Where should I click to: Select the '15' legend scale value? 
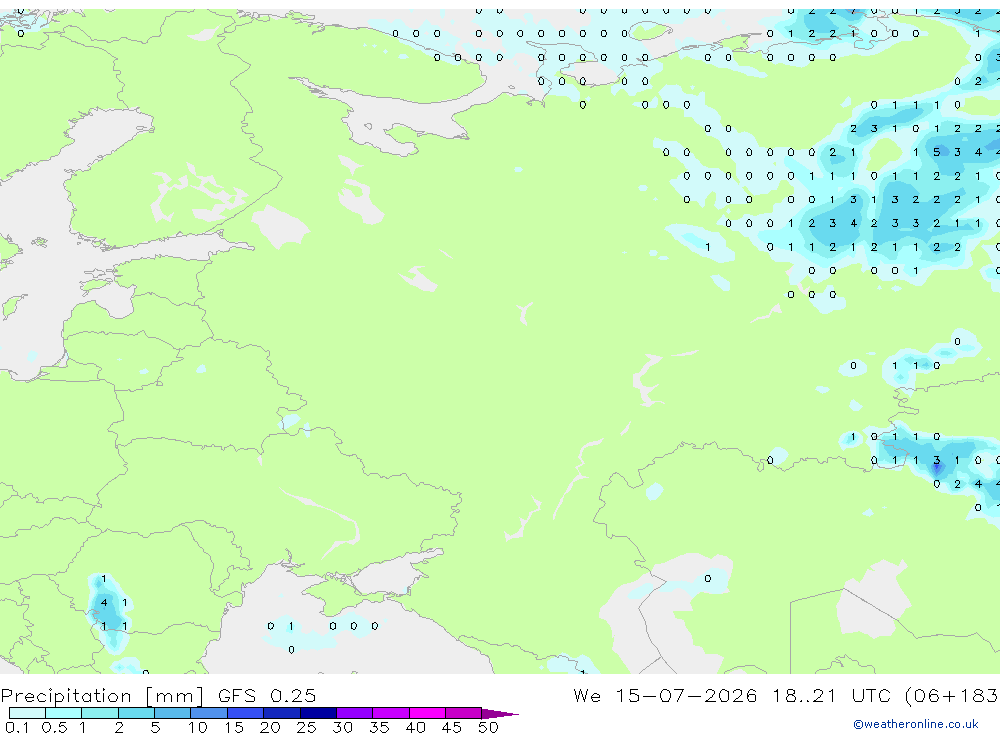233,727
